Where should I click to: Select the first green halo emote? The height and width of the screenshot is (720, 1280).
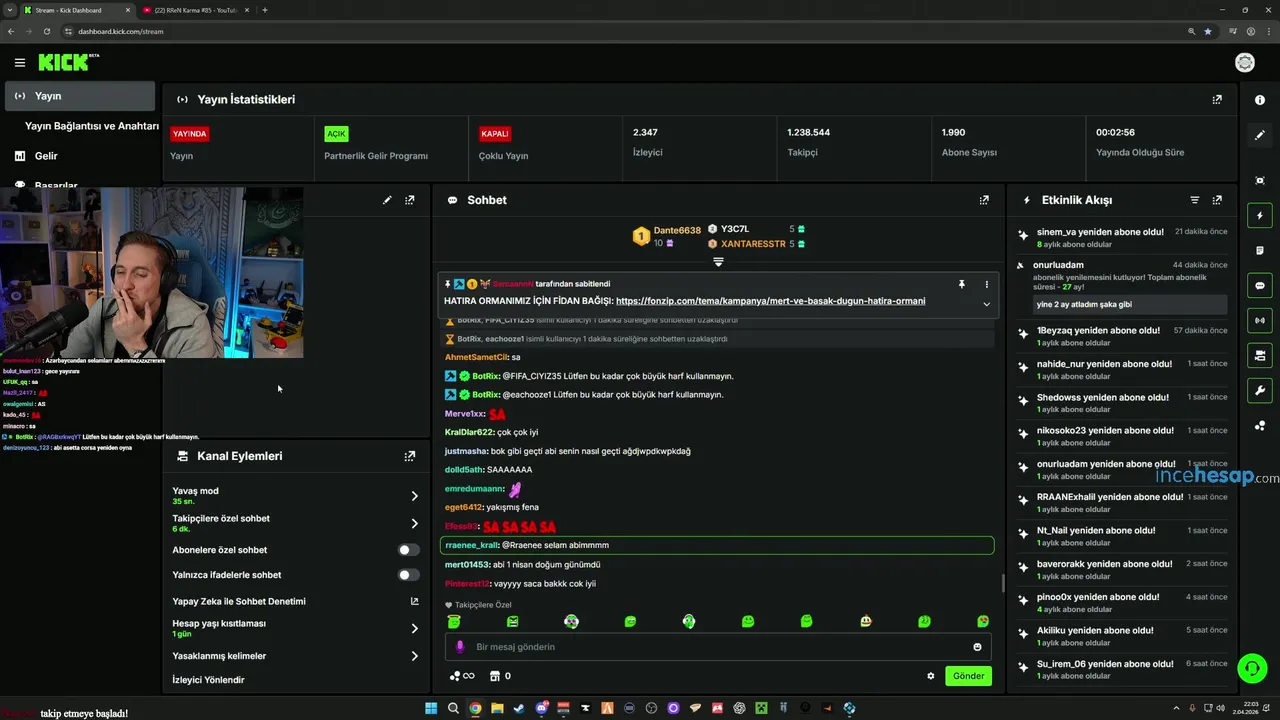tap(454, 621)
